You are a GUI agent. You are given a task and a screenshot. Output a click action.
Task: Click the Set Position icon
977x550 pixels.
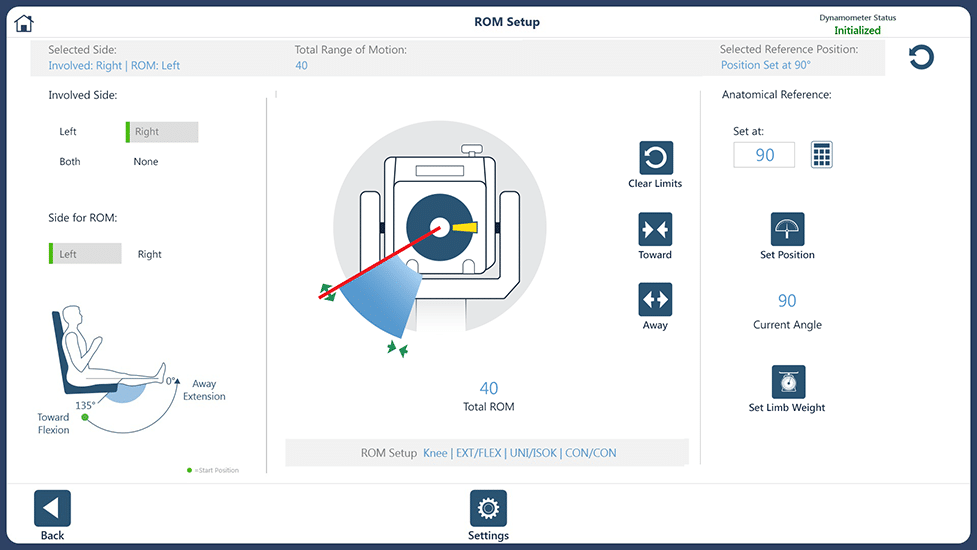pyautogui.click(x=788, y=229)
